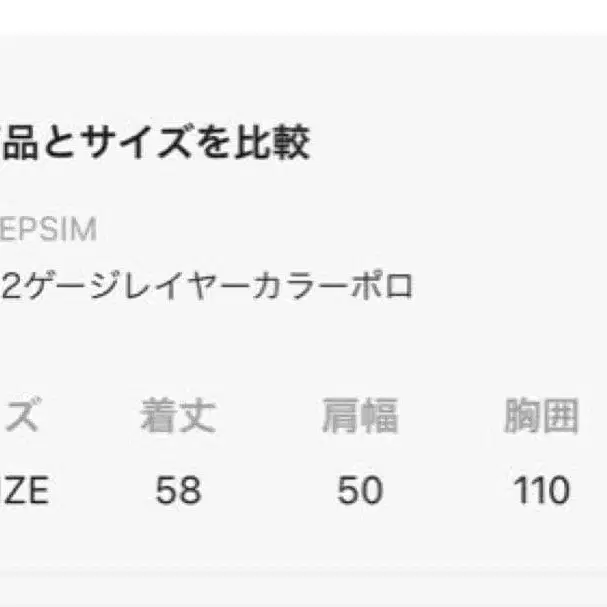This screenshot has height=607, width=607.
Task: Select the ZE size row label
Action: click(25, 490)
